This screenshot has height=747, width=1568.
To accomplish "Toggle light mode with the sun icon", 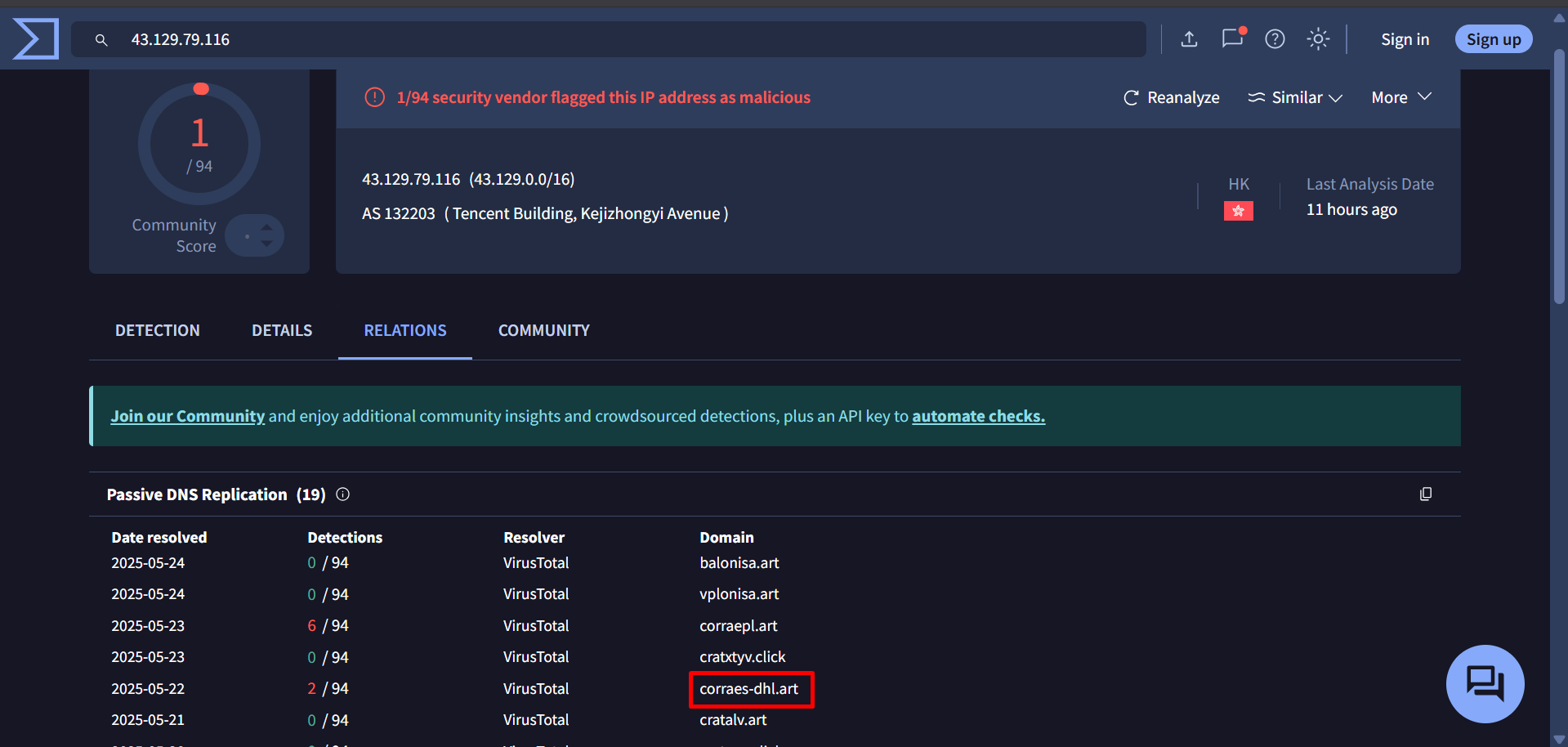I will tap(1318, 38).
